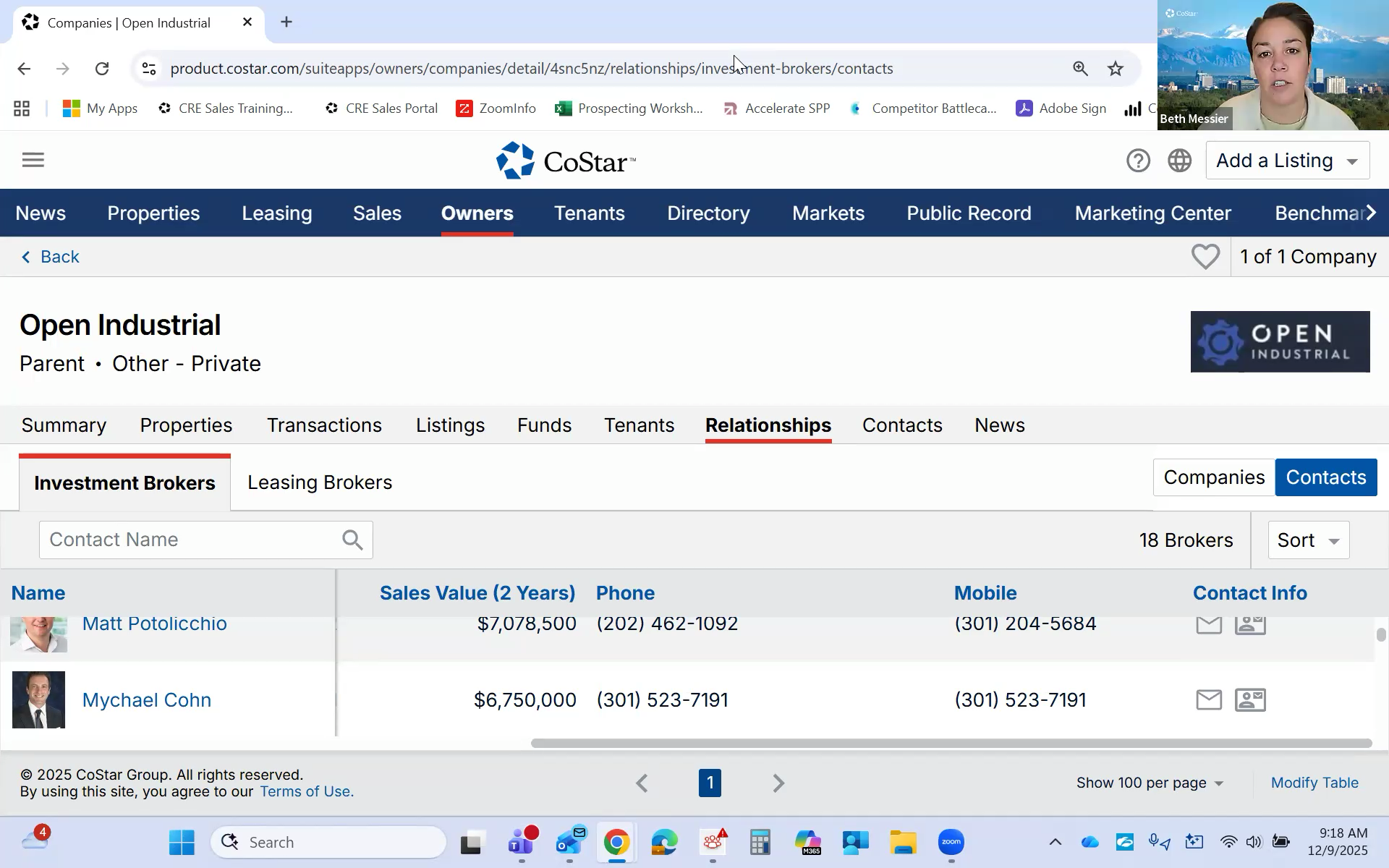Click the vertical table scrollbar thumb
The width and height of the screenshot is (1389, 868).
click(1381, 634)
